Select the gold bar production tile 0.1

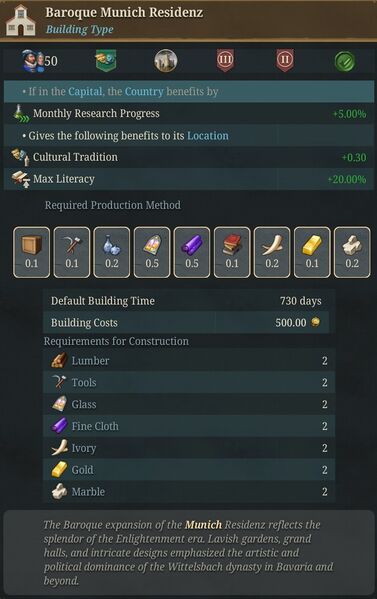(312, 252)
